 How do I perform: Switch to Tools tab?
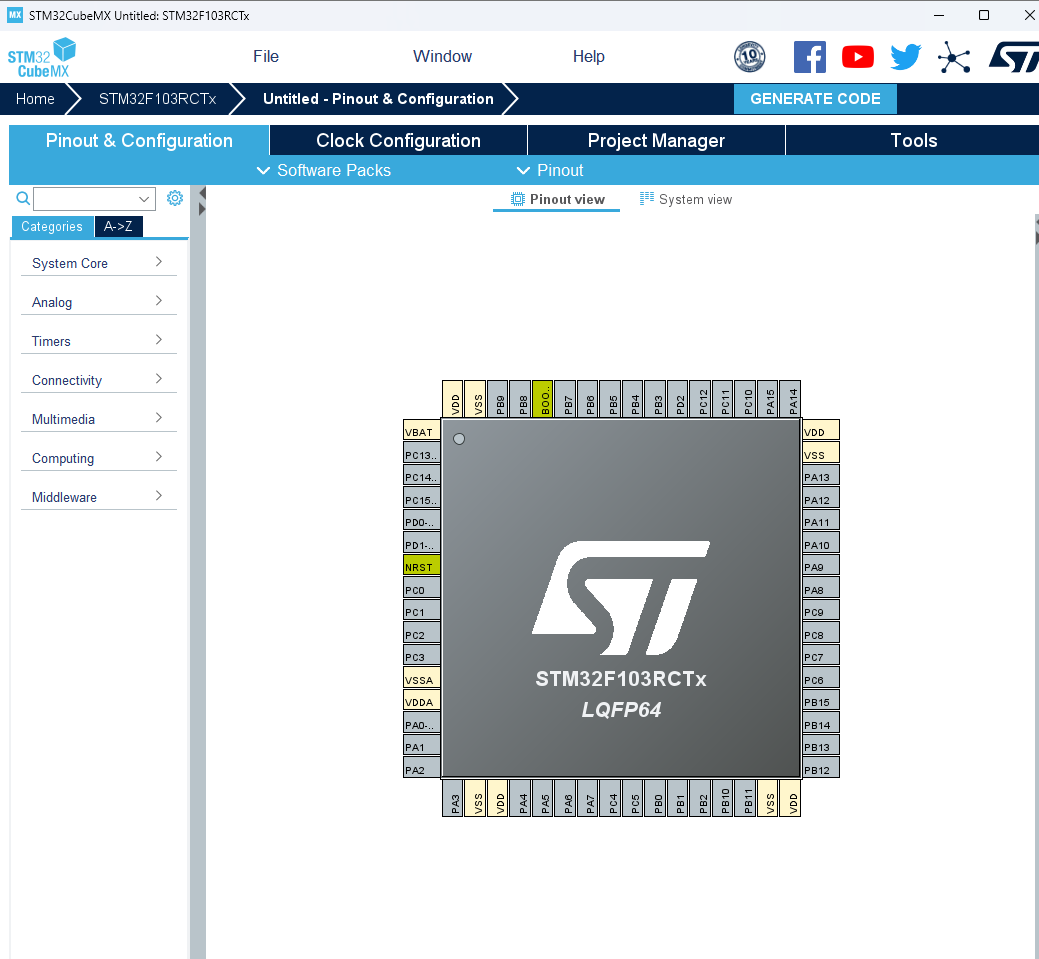913,141
